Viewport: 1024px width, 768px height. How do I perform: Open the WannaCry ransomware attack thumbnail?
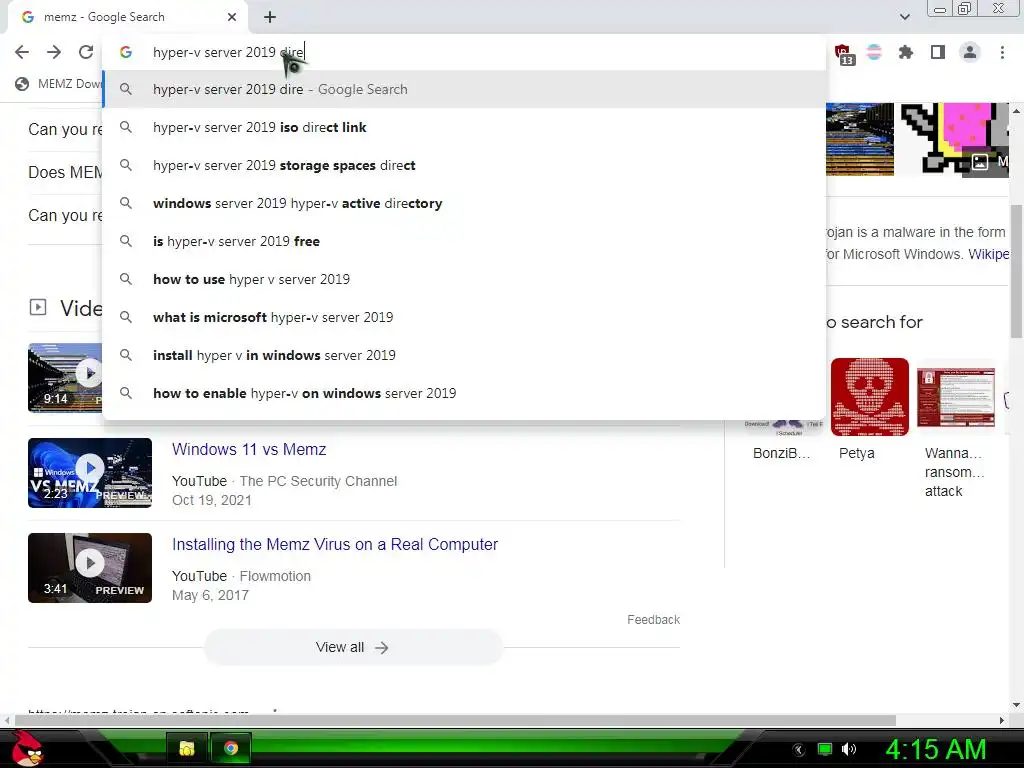tap(955, 396)
